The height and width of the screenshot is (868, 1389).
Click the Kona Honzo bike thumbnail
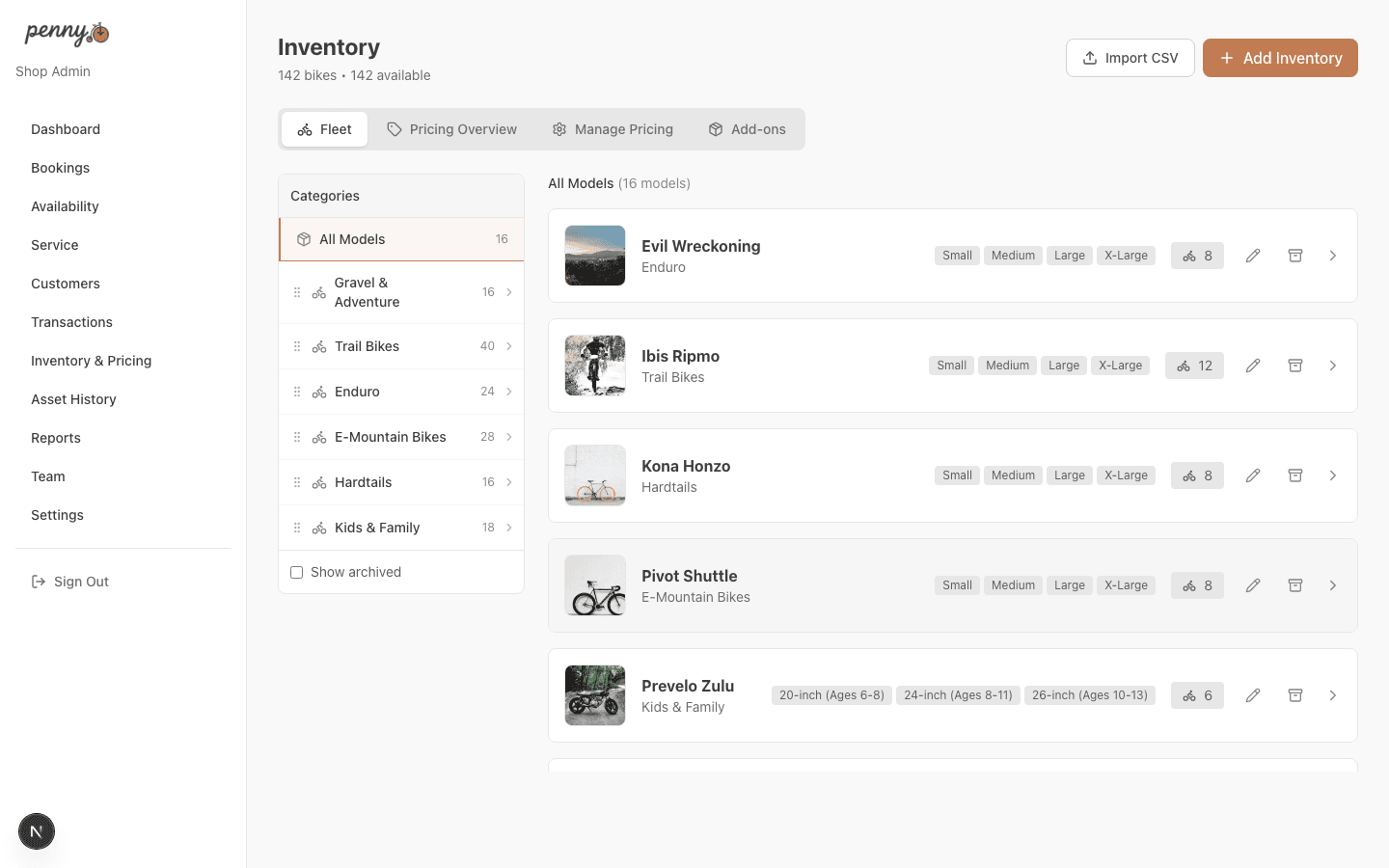coord(594,475)
